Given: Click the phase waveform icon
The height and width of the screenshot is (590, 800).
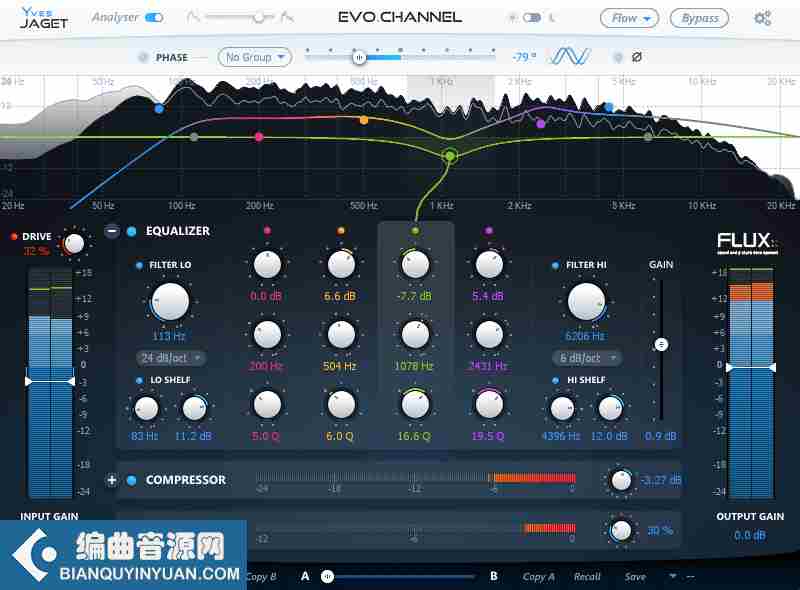Looking at the screenshot, I should [x=570, y=57].
